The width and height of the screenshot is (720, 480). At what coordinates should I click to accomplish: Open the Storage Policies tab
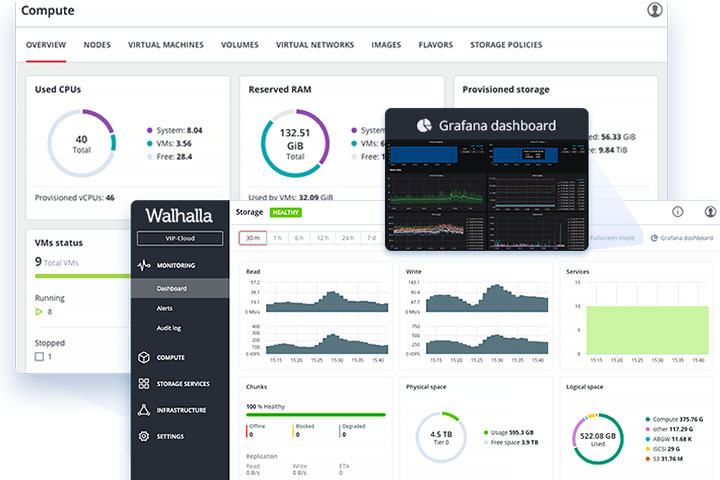coord(506,45)
